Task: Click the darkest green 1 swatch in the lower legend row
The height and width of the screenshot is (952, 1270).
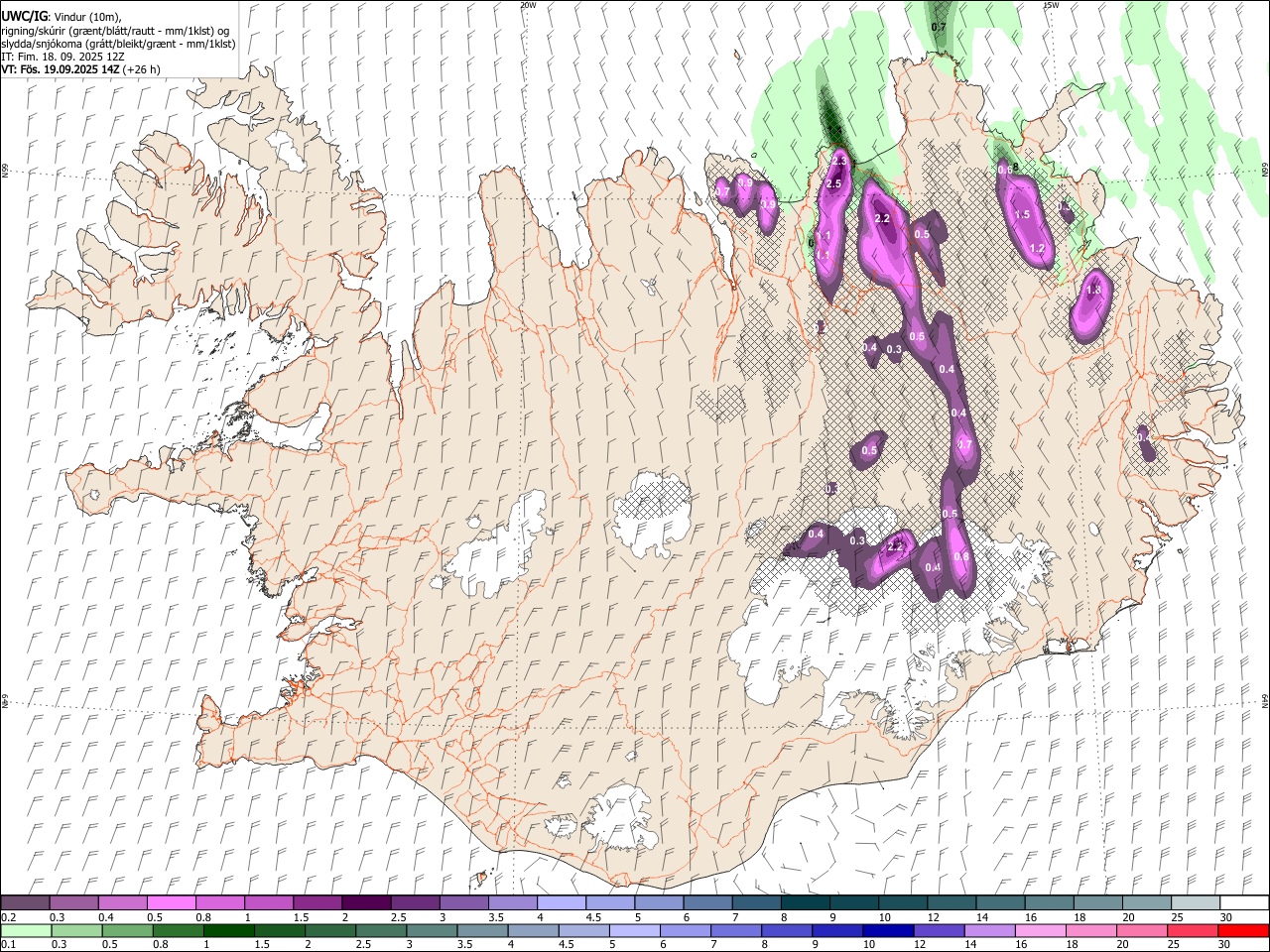Action: coord(229,930)
